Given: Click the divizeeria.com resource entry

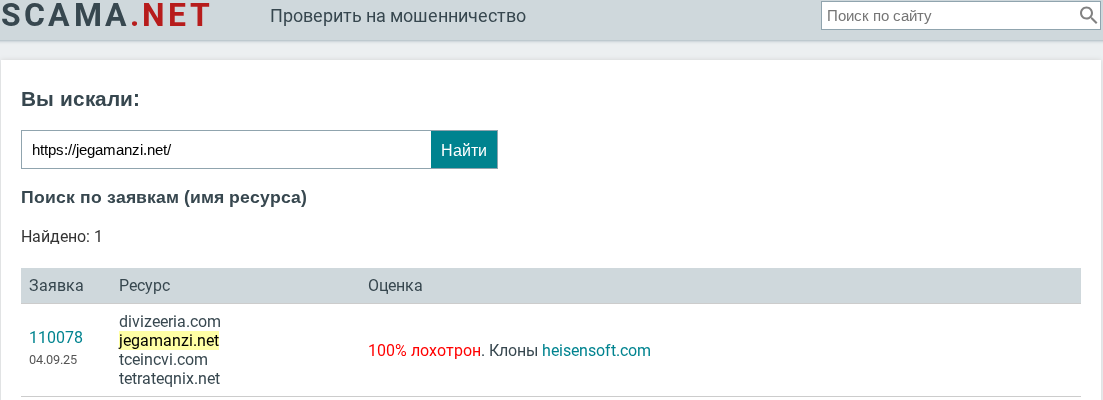Looking at the screenshot, I should [170, 321].
